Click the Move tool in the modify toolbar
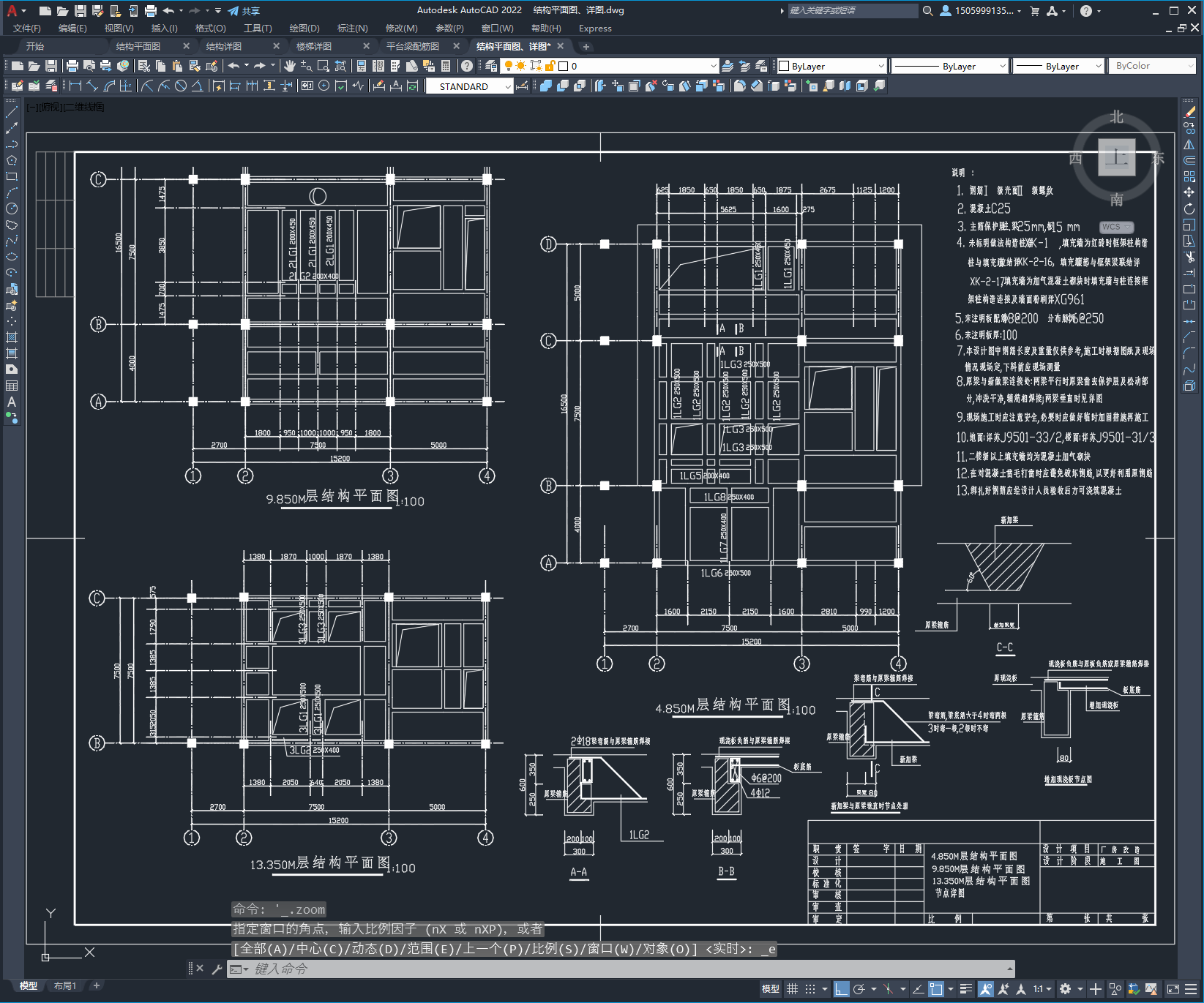1204x1003 pixels. click(x=1189, y=192)
